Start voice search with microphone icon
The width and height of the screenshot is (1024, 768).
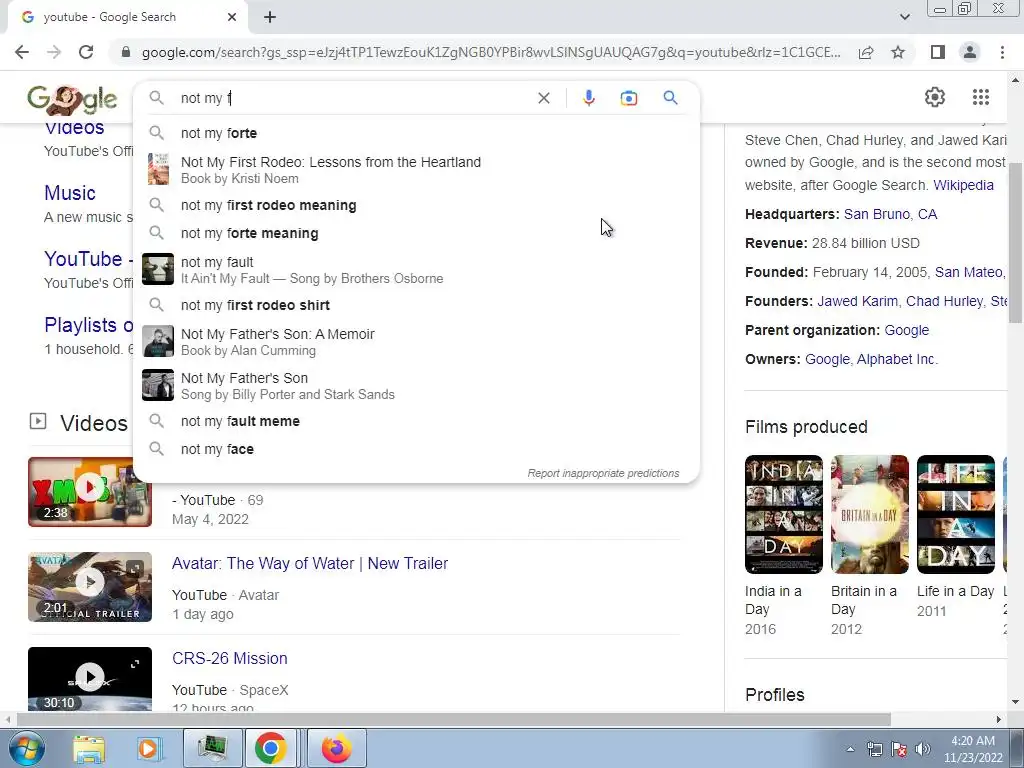(588, 98)
